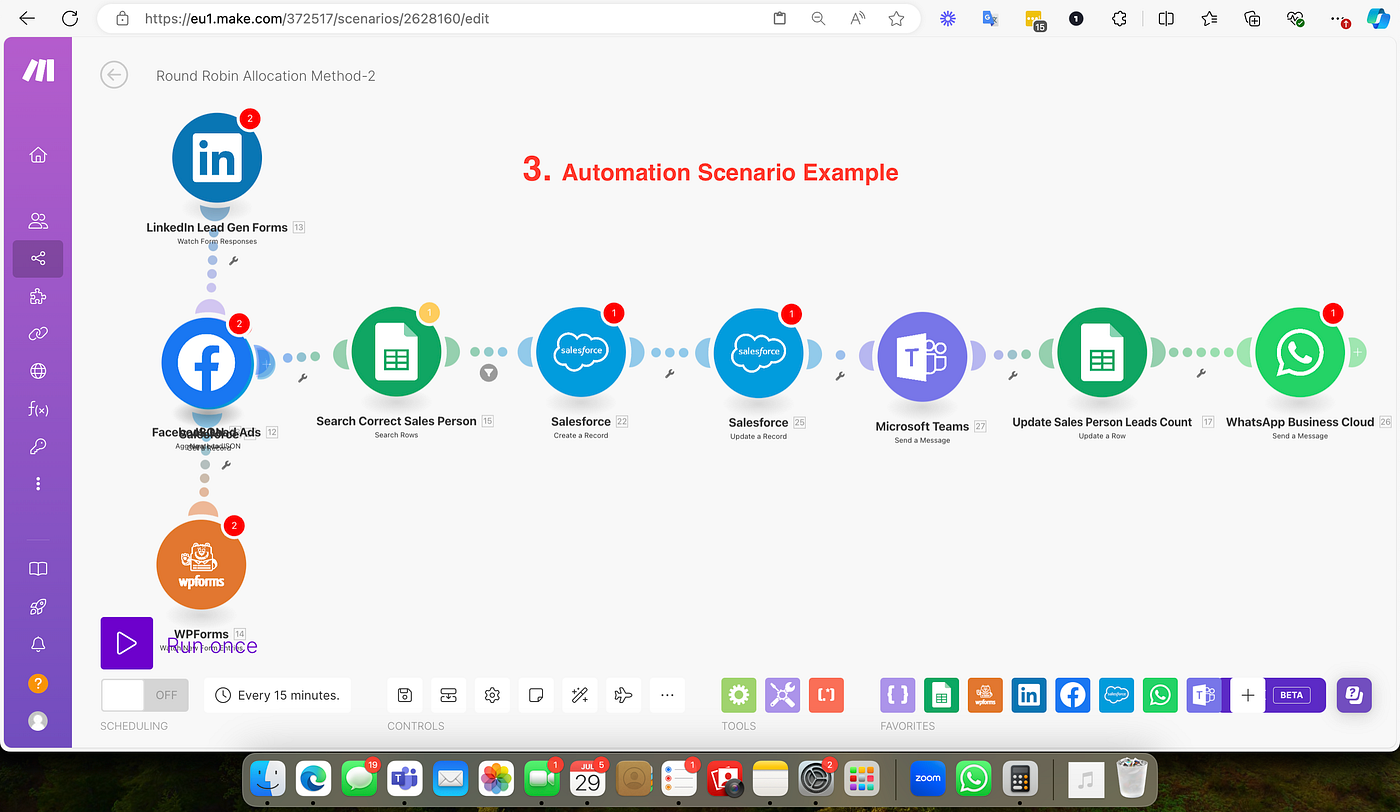This screenshot has width=1400, height=812.
Task: Open What's new rocket icon in sidebar
Action: click(38, 607)
